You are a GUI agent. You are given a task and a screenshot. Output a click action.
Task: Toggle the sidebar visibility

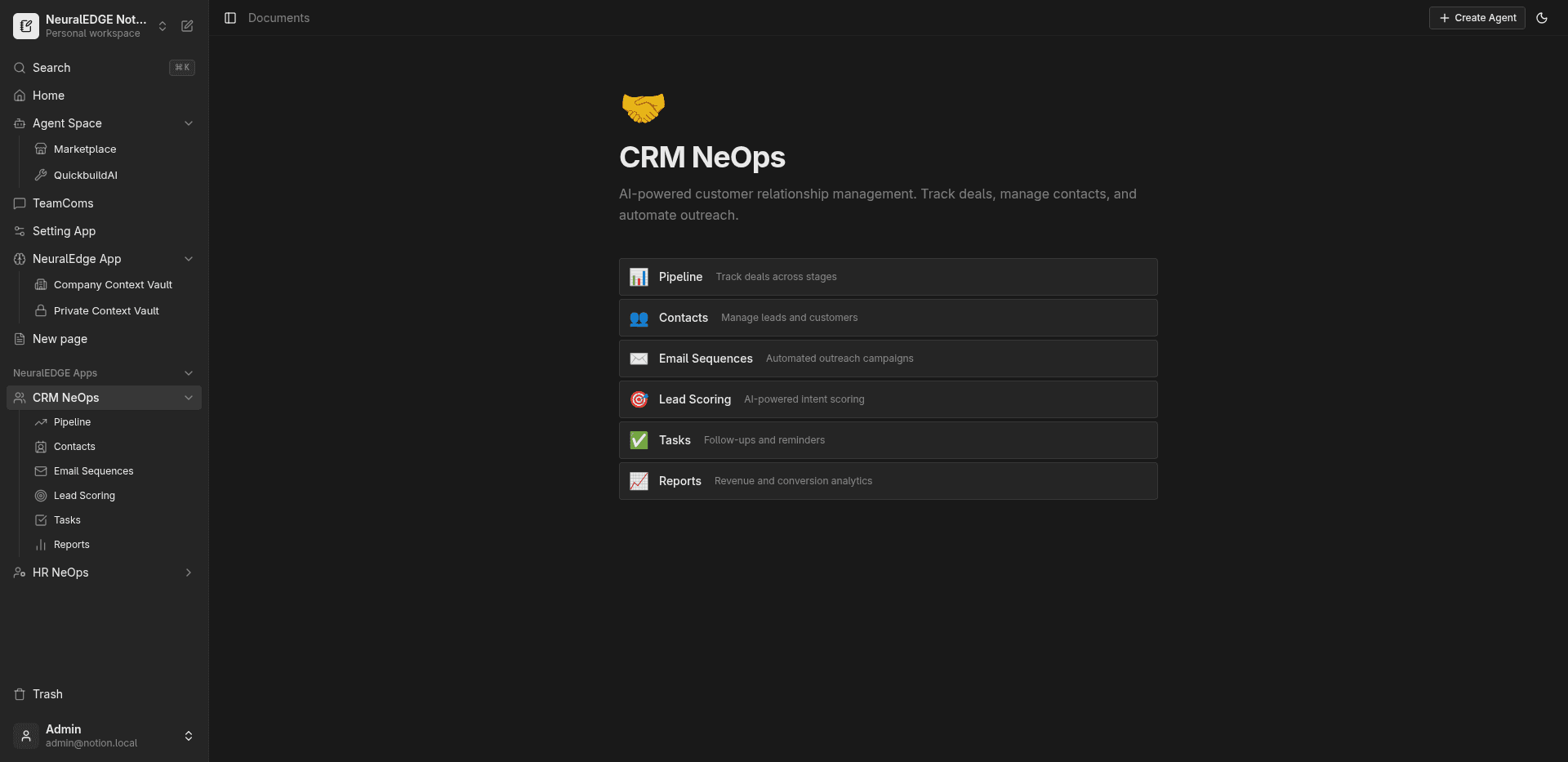(229, 17)
